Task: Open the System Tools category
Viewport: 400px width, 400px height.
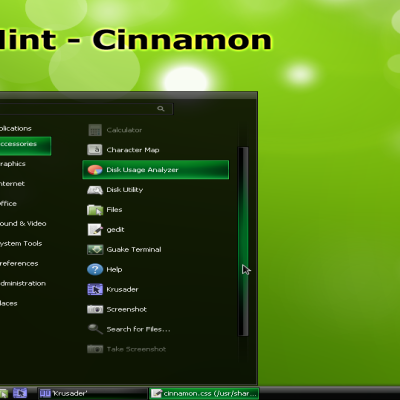Action: click(21, 244)
